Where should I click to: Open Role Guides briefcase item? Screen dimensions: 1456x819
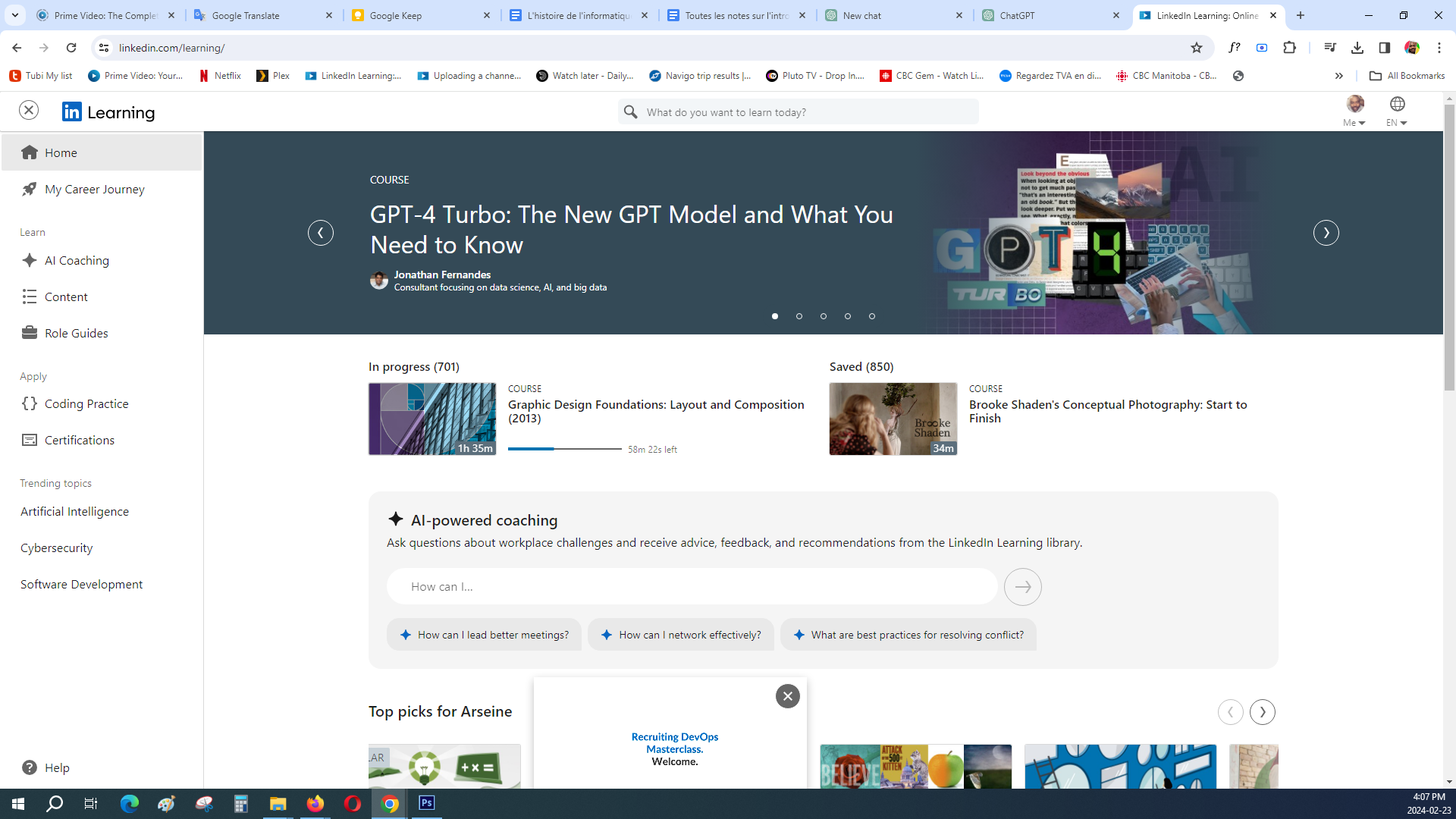(76, 333)
